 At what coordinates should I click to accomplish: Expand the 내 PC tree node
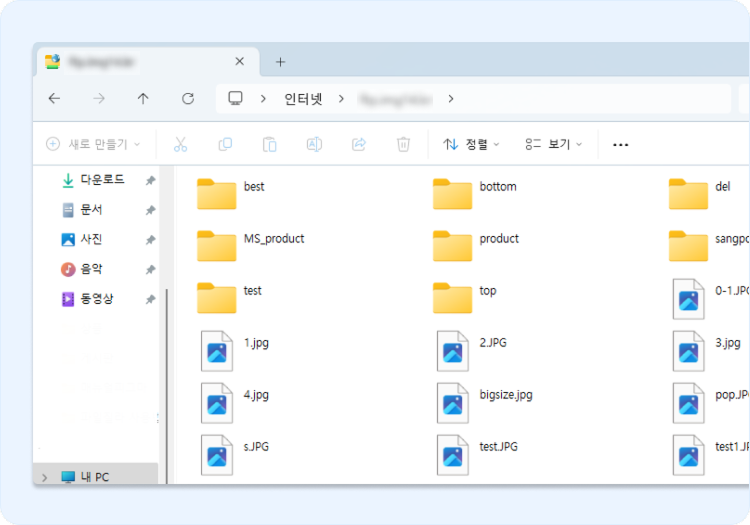point(44,477)
